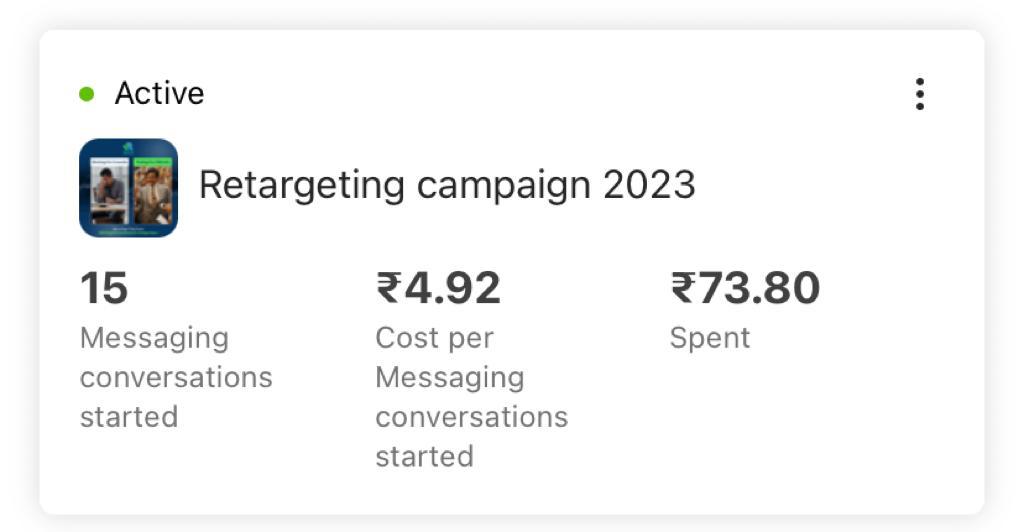Click the 15 conversations count
The width and height of the screenshot is (1024, 532).
104,288
